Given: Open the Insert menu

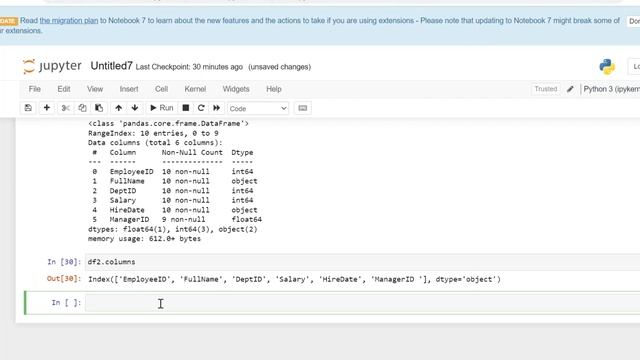Looking at the screenshot, I should tap(129, 89).
